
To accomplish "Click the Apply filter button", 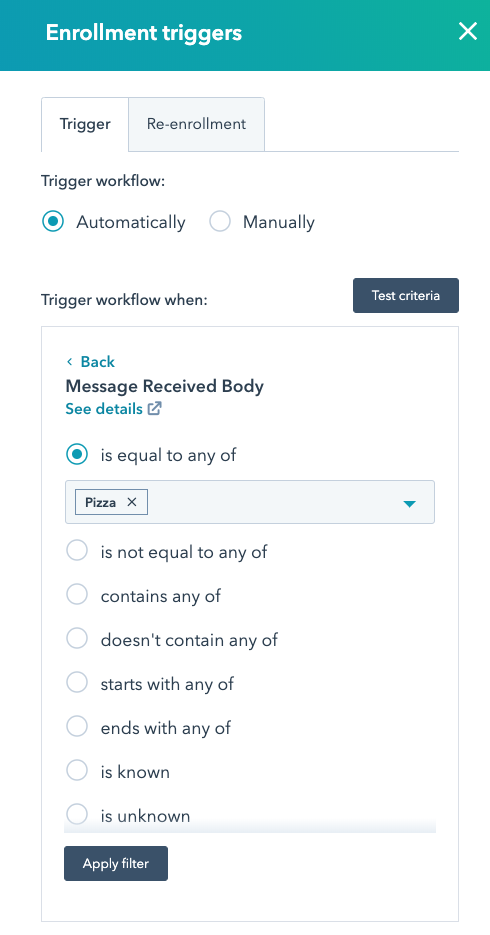I will click(x=116, y=863).
